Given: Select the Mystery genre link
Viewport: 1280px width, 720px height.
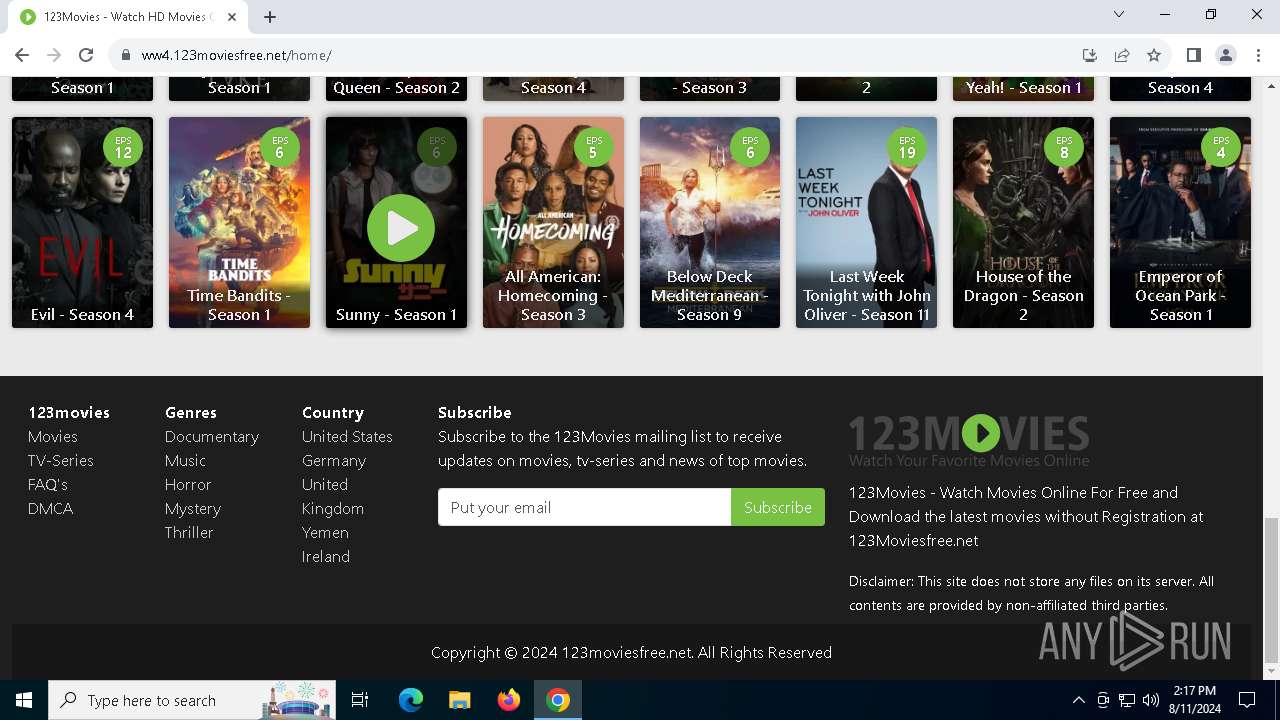Looking at the screenshot, I should 193,509.
